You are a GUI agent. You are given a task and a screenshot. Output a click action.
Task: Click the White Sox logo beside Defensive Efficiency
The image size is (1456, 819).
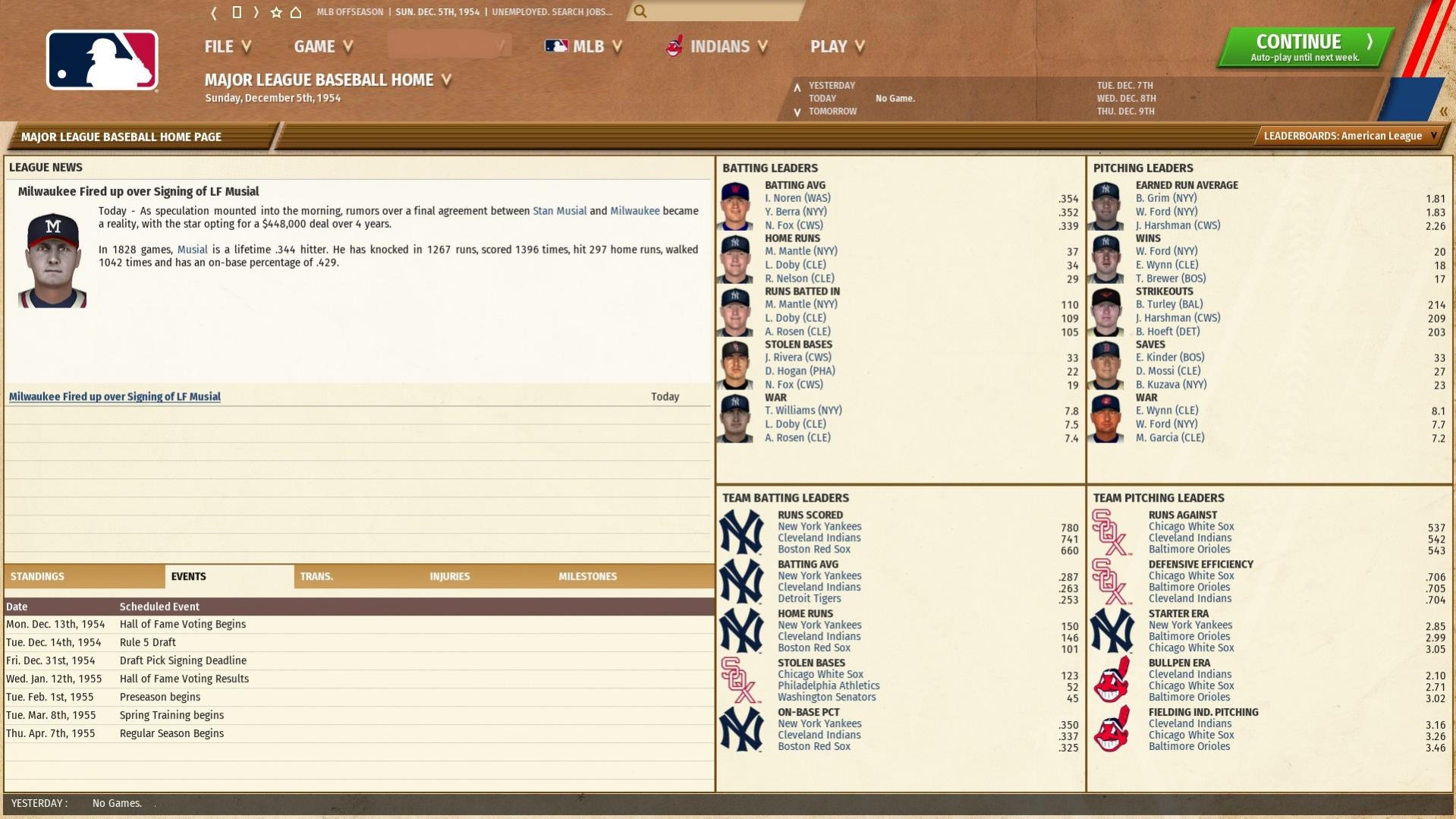tap(1112, 582)
